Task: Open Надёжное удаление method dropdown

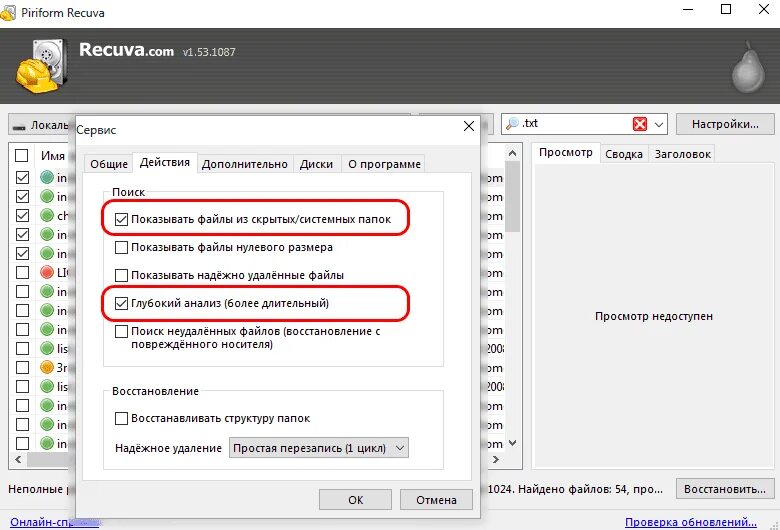Action: [x=319, y=448]
